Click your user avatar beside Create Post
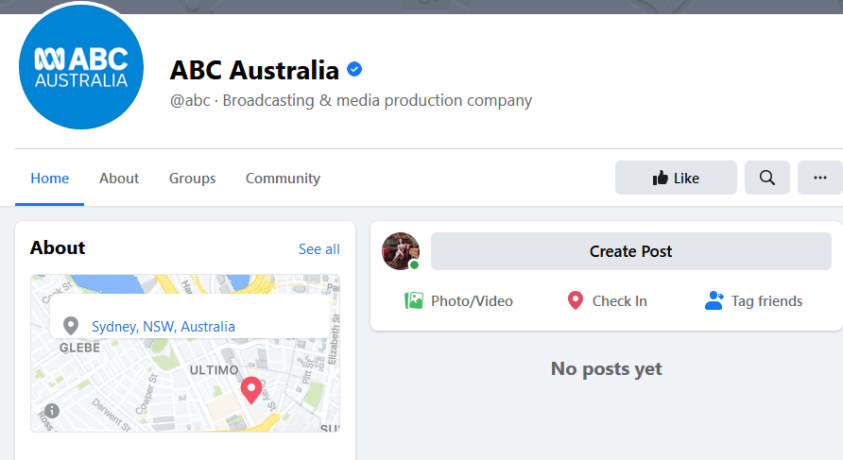The width and height of the screenshot is (843, 460). [401, 251]
